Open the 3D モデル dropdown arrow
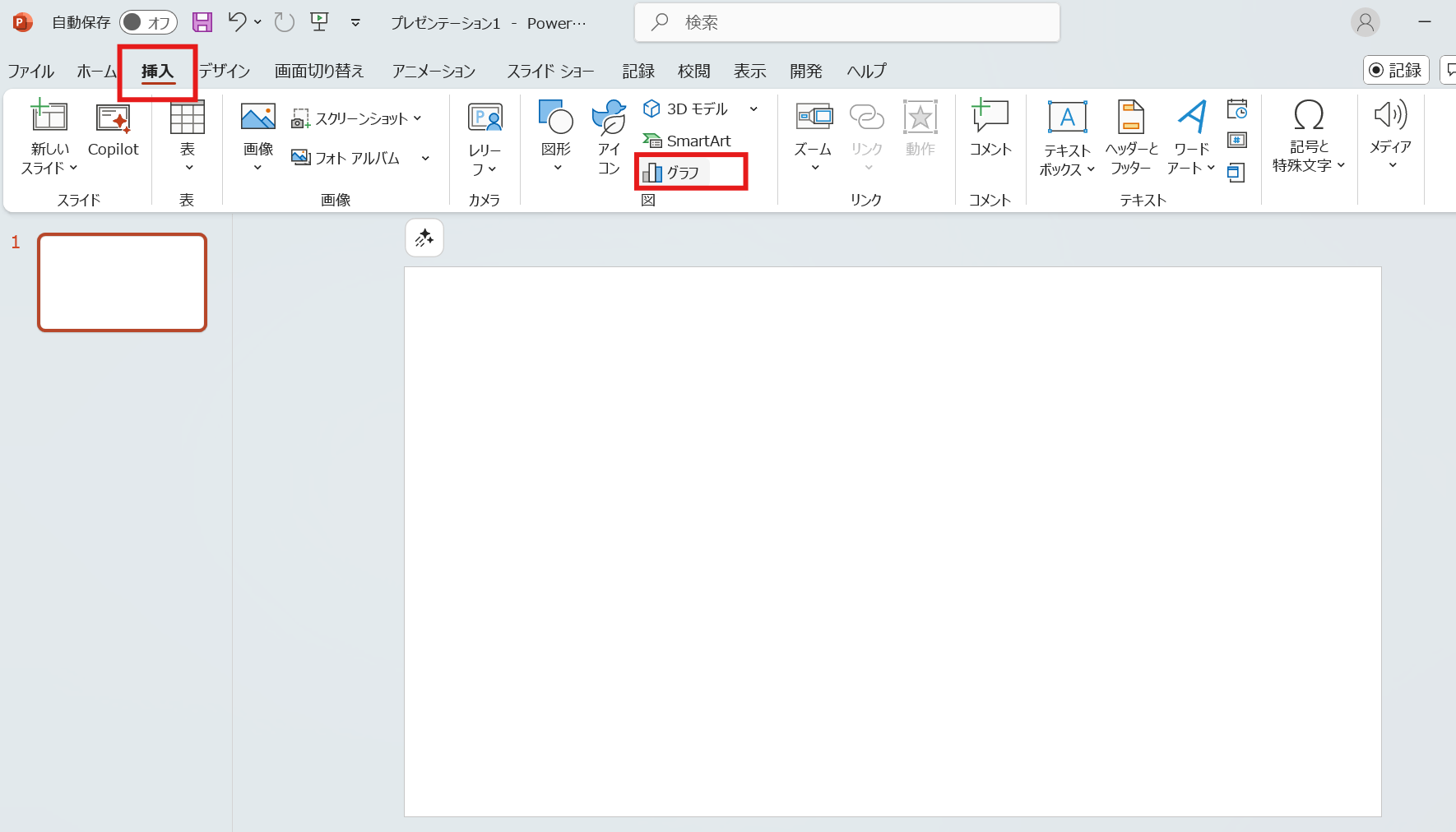 pyautogui.click(x=754, y=109)
